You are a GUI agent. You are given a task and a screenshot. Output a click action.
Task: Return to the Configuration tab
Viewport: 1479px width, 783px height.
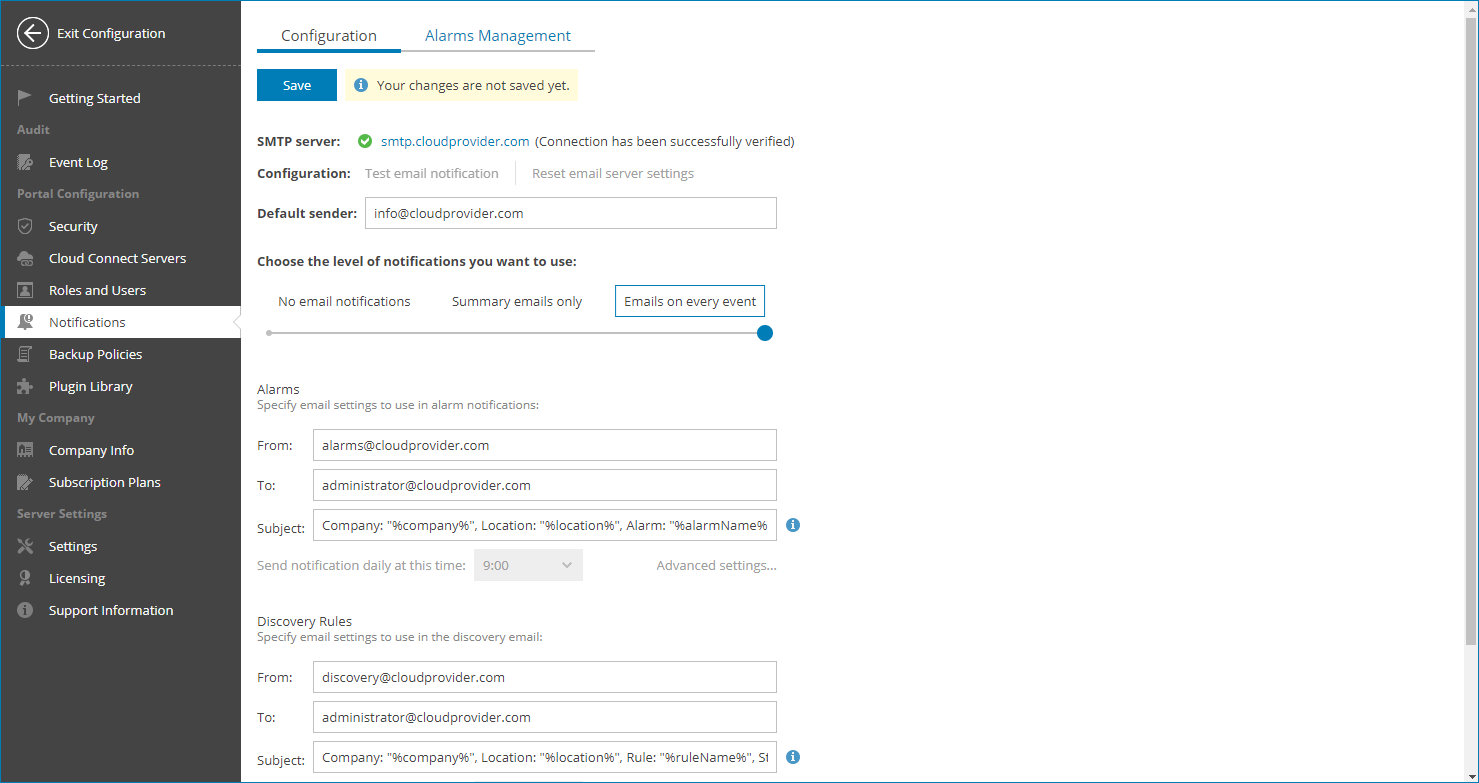[x=328, y=33]
